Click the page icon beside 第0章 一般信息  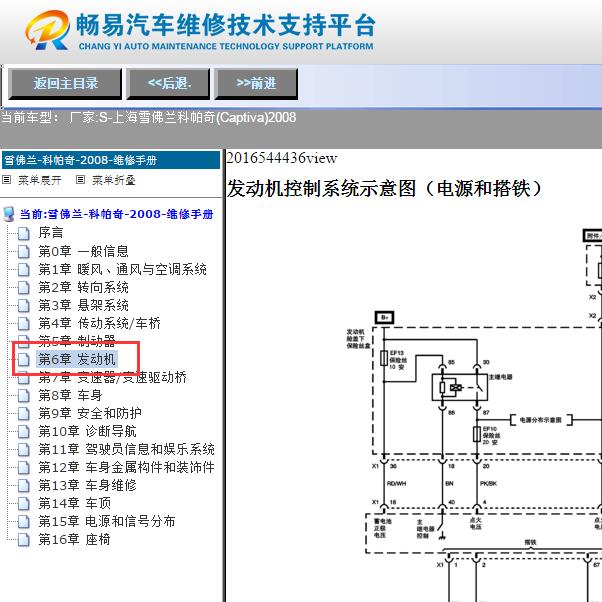(x=24, y=251)
